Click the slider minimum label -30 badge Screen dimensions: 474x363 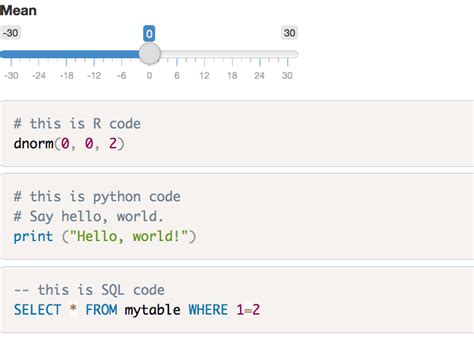click(10, 33)
